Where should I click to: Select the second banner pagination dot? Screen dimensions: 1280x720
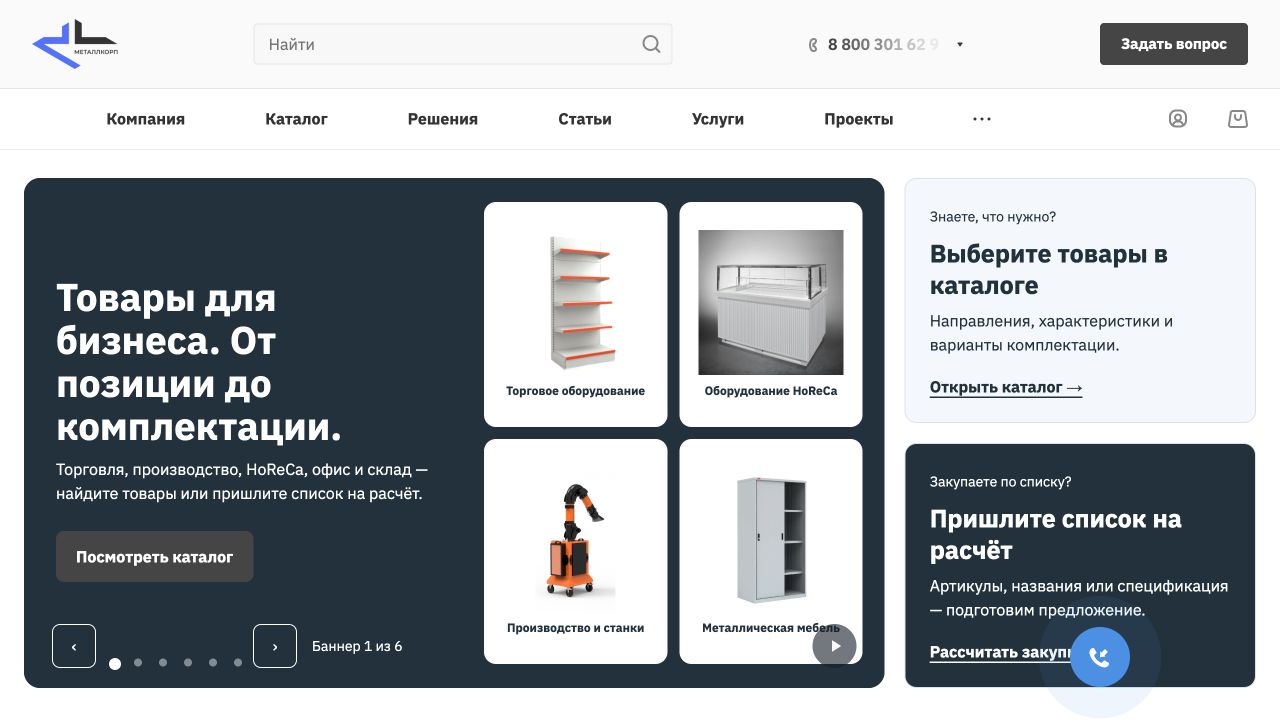(138, 662)
